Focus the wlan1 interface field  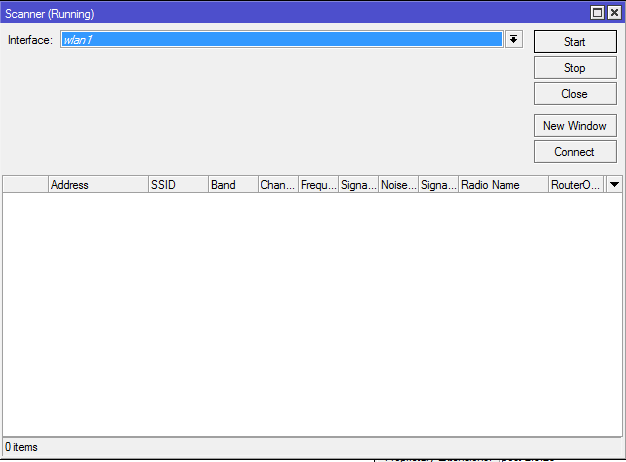(282, 40)
